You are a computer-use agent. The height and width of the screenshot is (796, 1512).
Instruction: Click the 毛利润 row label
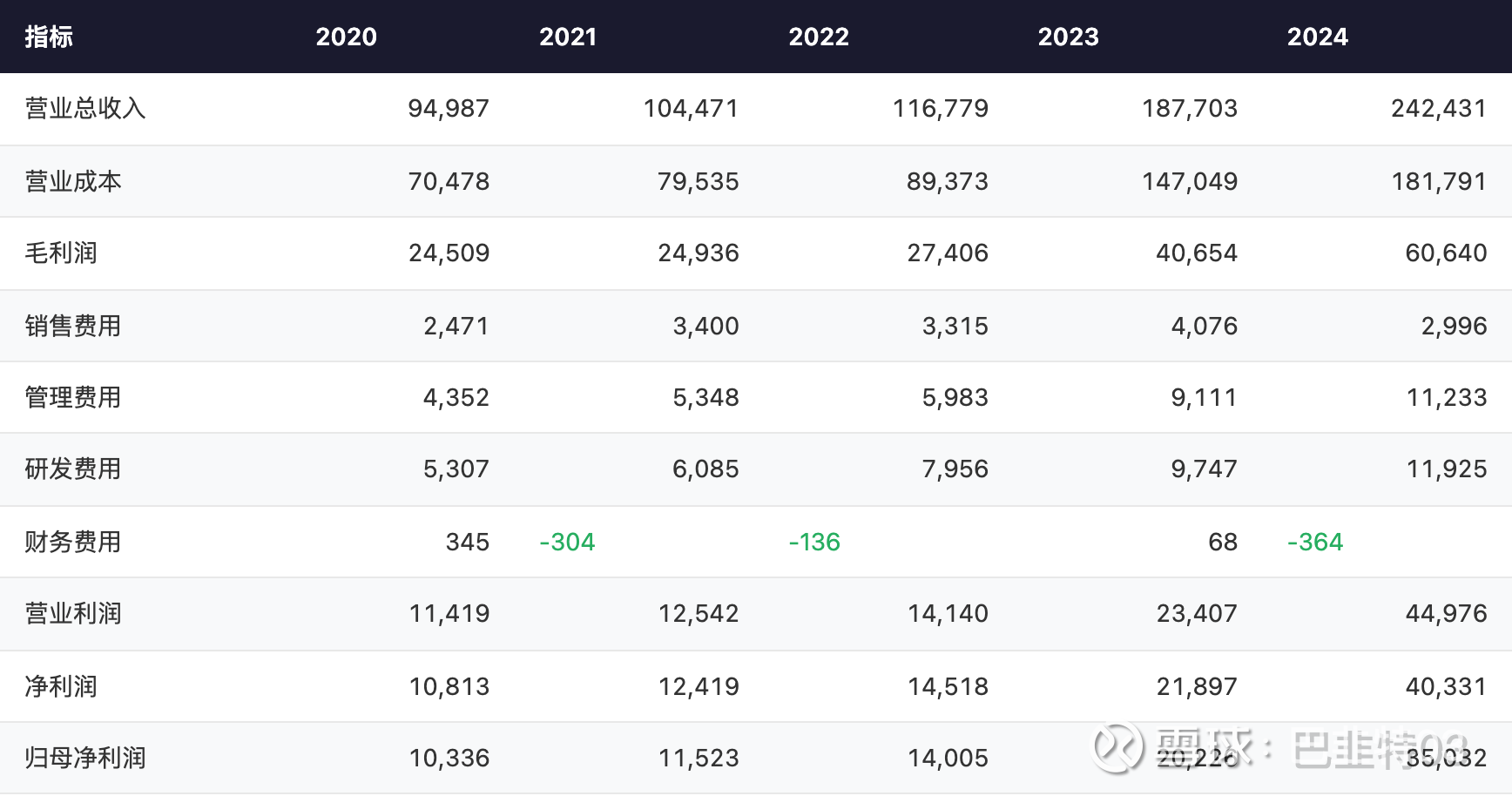pos(61,253)
